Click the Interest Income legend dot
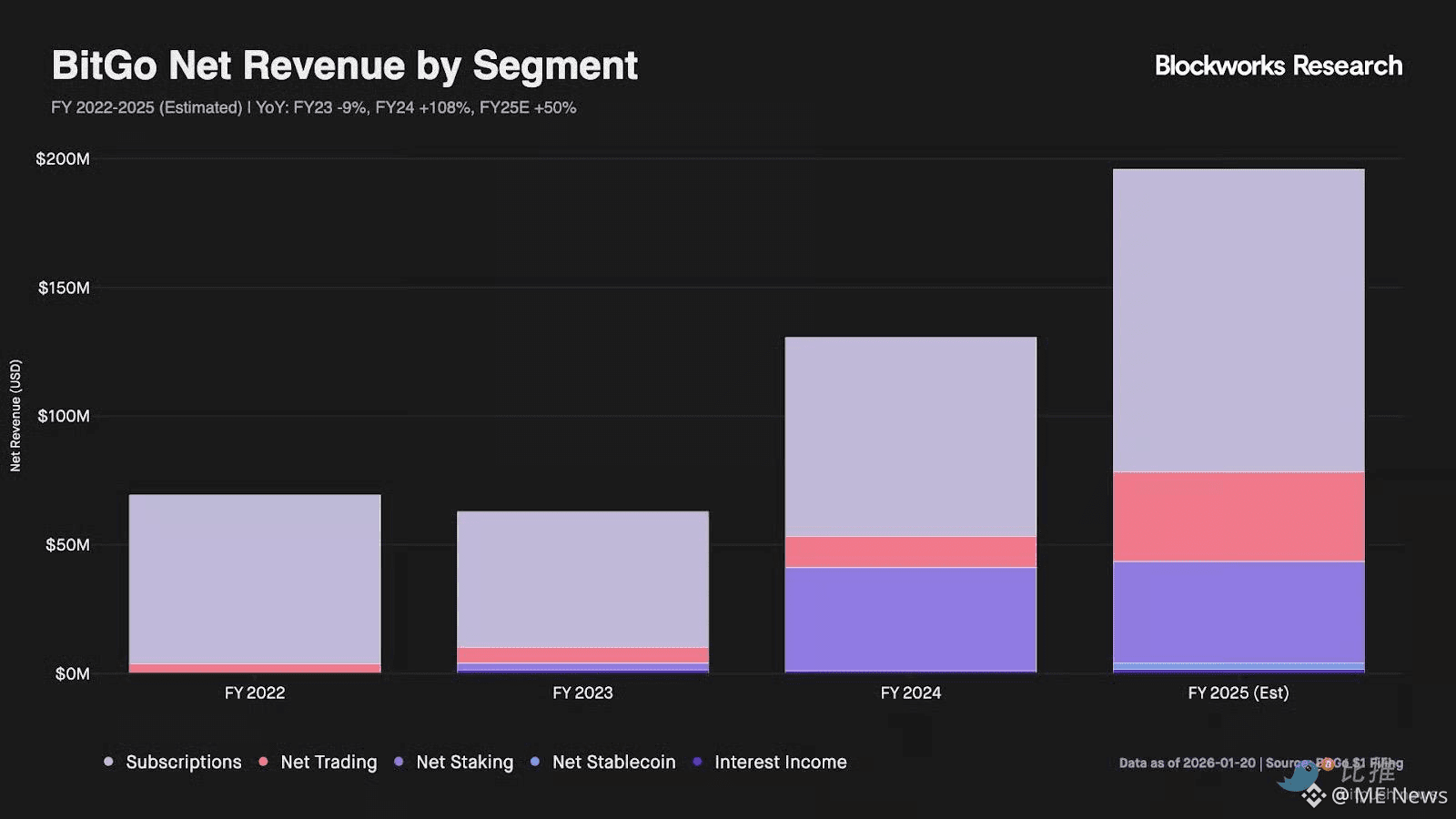 tap(697, 762)
